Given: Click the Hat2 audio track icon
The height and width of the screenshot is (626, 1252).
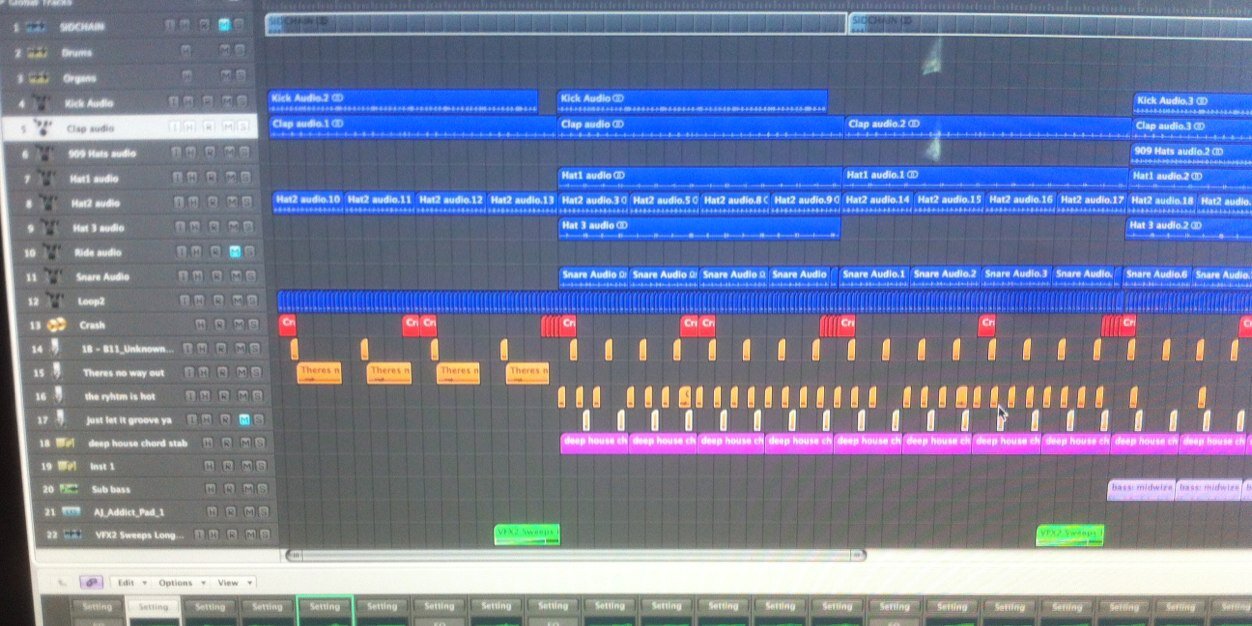Looking at the screenshot, I should point(50,203).
